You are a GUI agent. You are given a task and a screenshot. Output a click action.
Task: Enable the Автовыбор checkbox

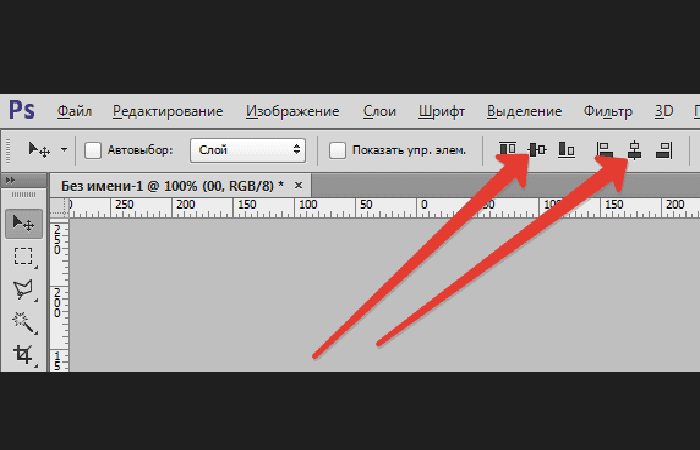[93, 150]
